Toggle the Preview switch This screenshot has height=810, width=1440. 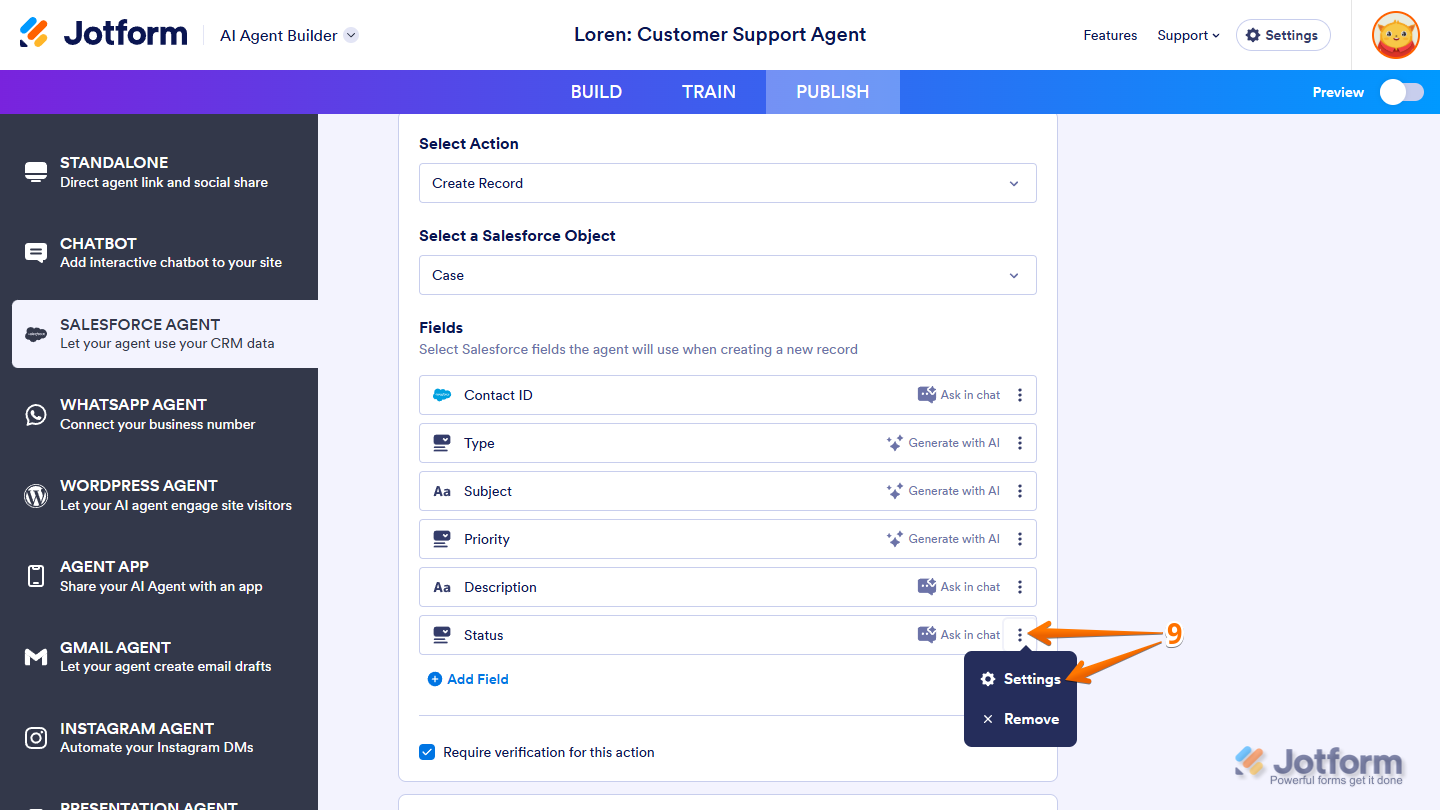[x=1401, y=91]
